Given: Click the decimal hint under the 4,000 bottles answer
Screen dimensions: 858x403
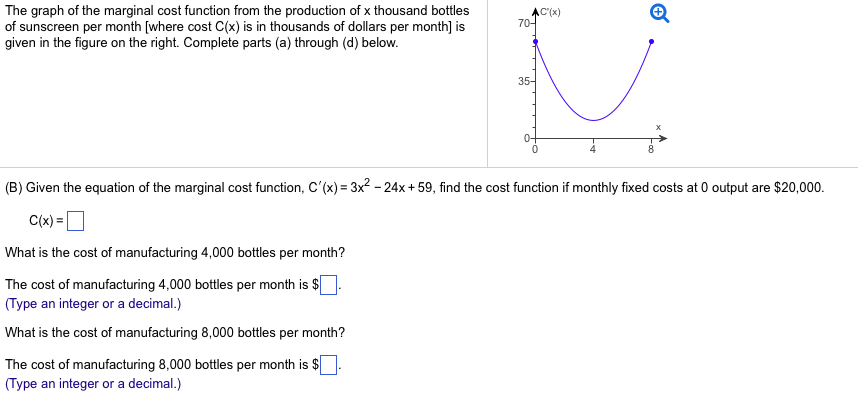Looking at the screenshot, I should tap(93, 303).
